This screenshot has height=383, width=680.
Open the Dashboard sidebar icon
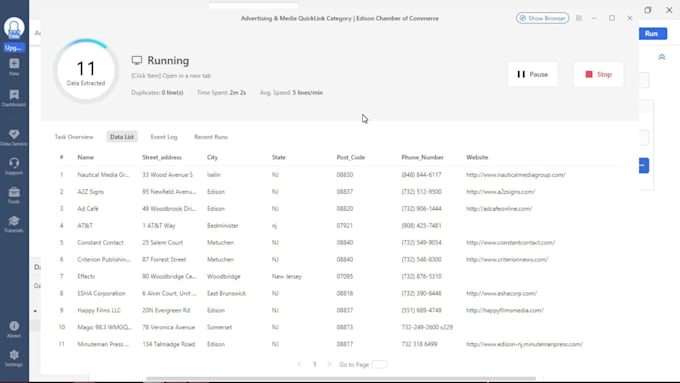coord(14,98)
